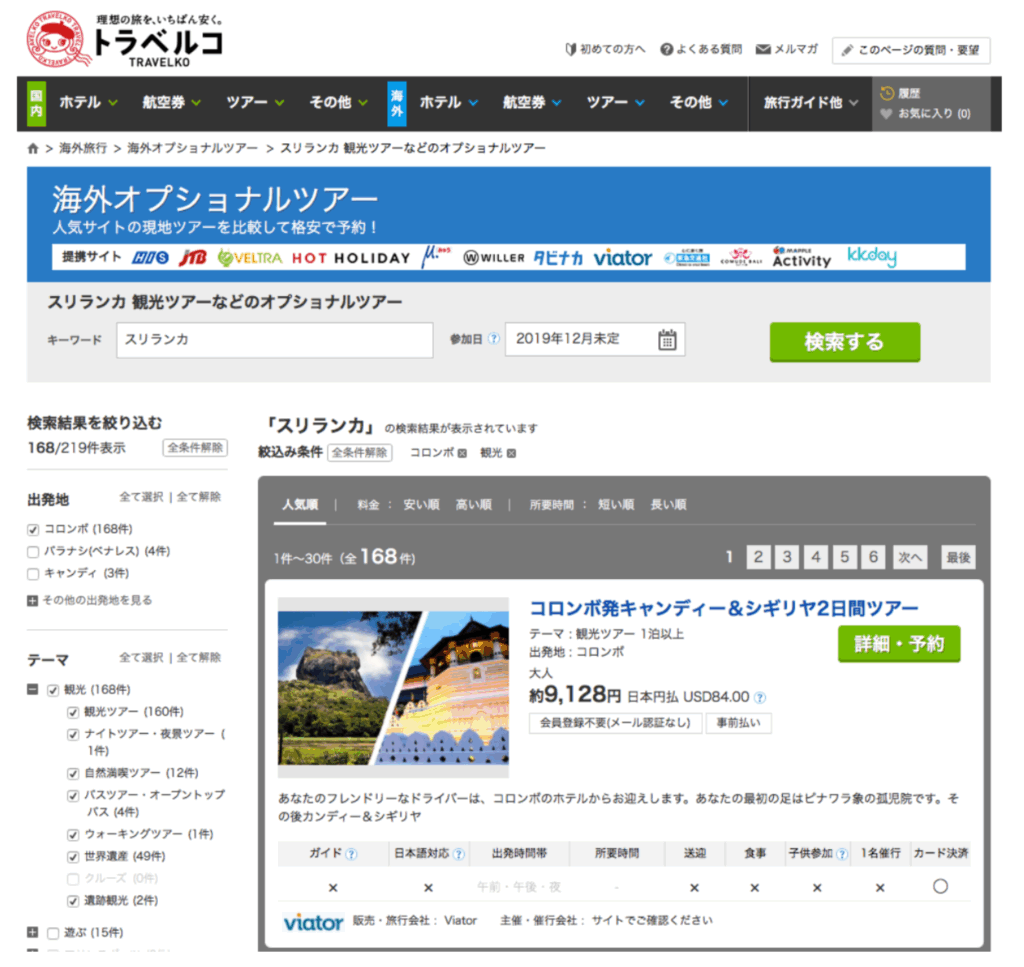Screen dimensions: 1024x967
Task: Click the Travelko mascot logo
Action: point(57,39)
